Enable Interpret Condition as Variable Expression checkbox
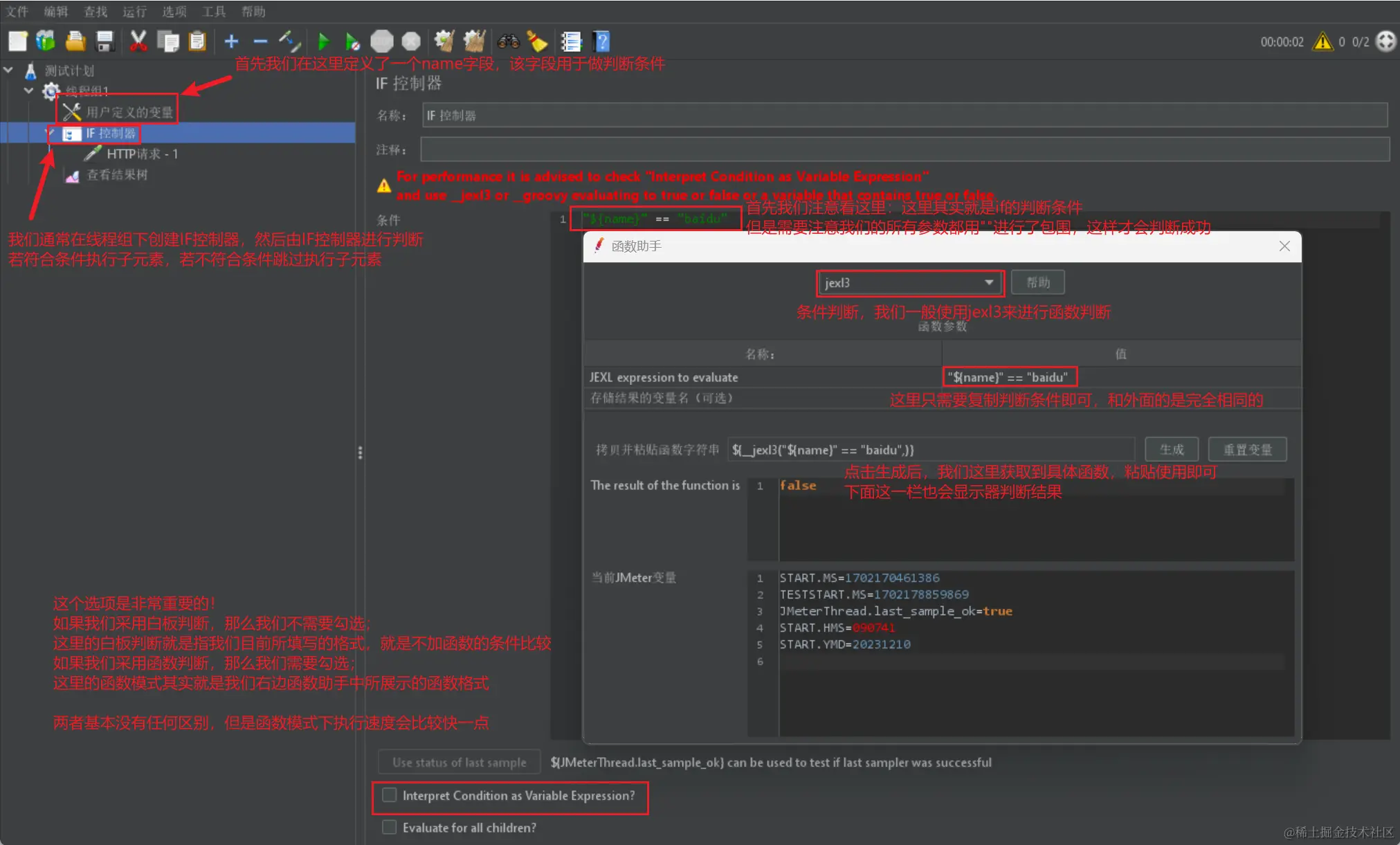The height and width of the screenshot is (845, 1400). pyautogui.click(x=390, y=795)
